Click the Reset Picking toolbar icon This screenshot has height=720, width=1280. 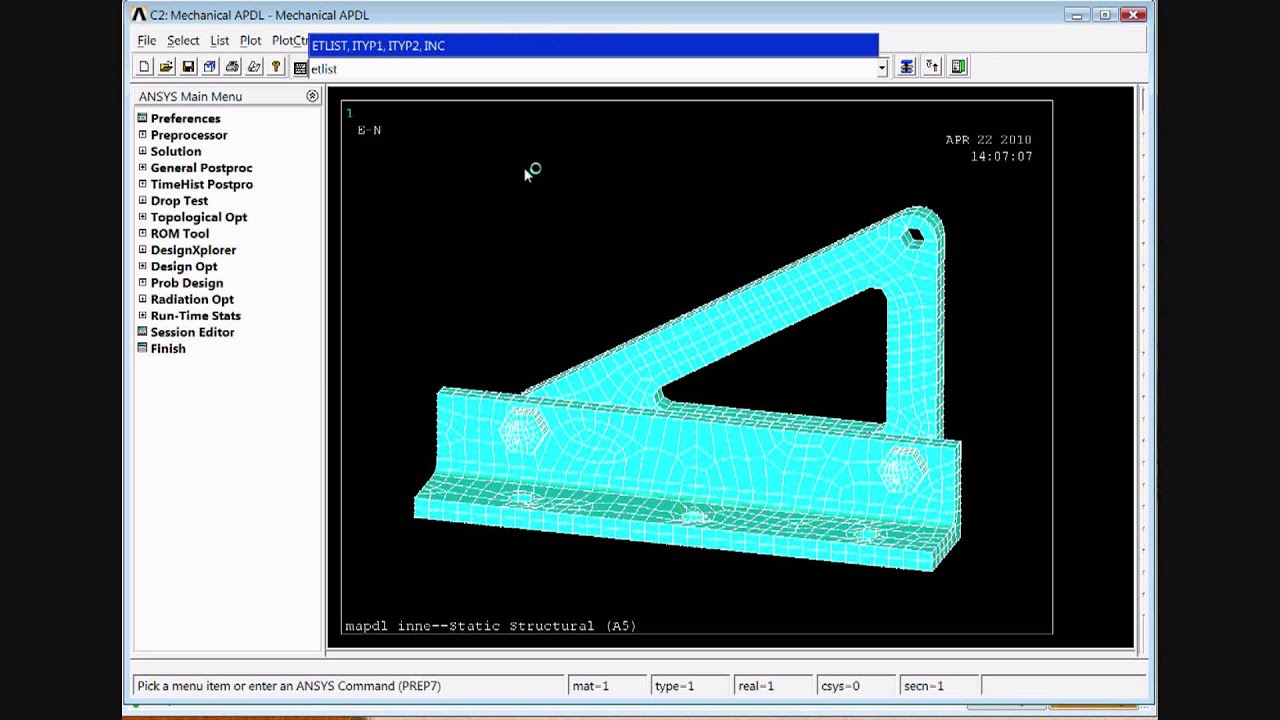pos(933,67)
